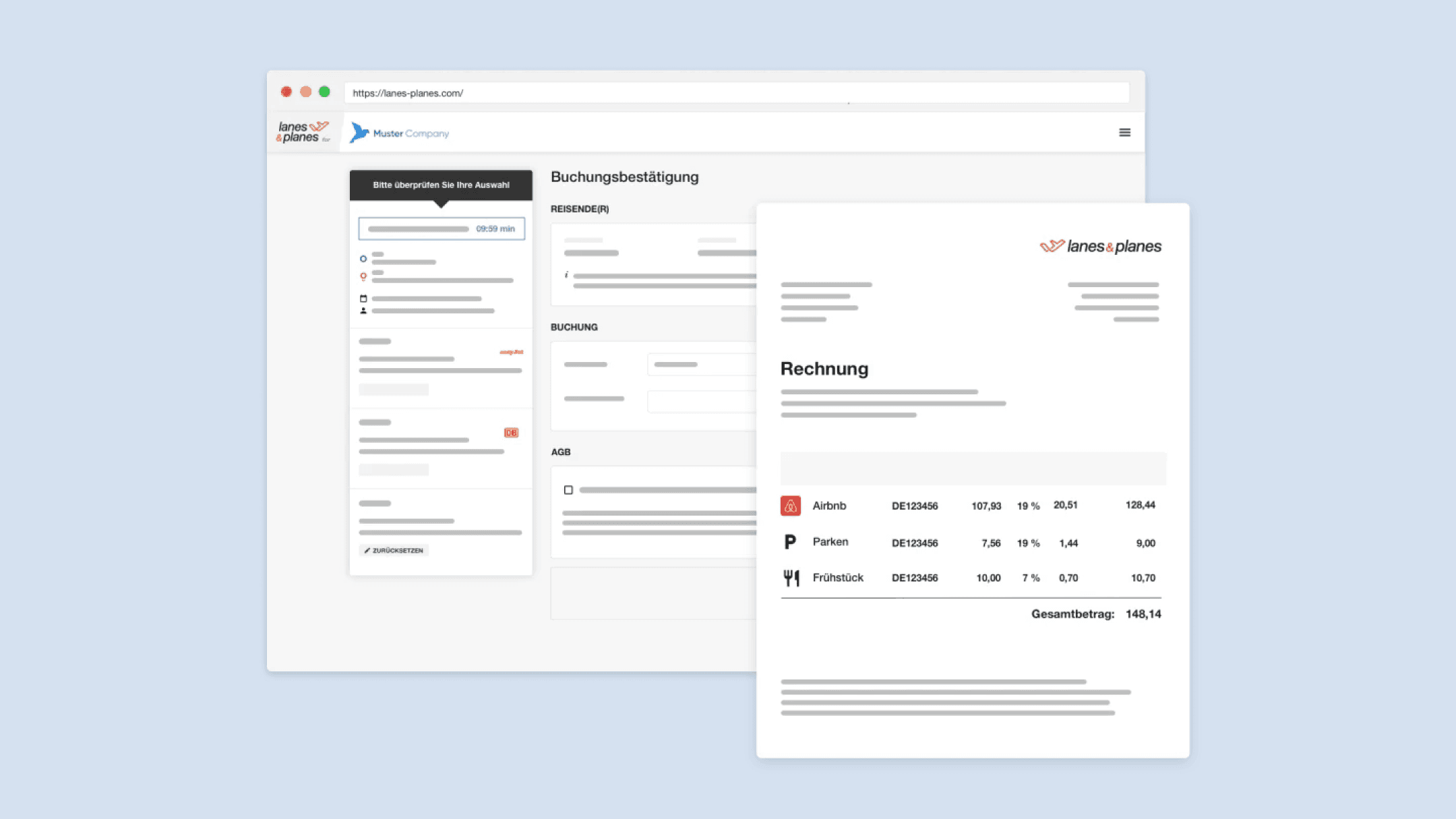Click the 09:59 min countdown timer bar
Viewport: 1456px width, 819px height.
pyautogui.click(x=441, y=229)
